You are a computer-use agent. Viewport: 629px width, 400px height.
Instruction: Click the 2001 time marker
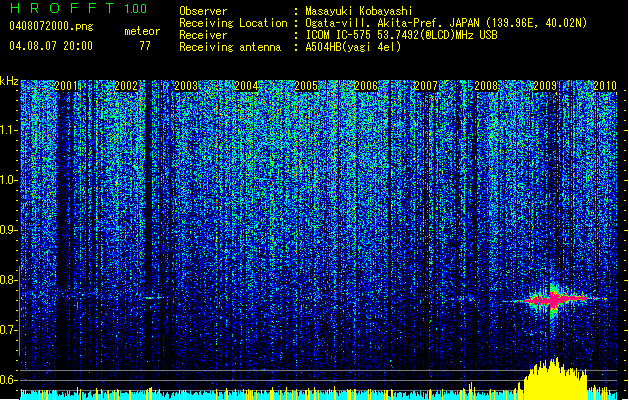tap(66, 86)
